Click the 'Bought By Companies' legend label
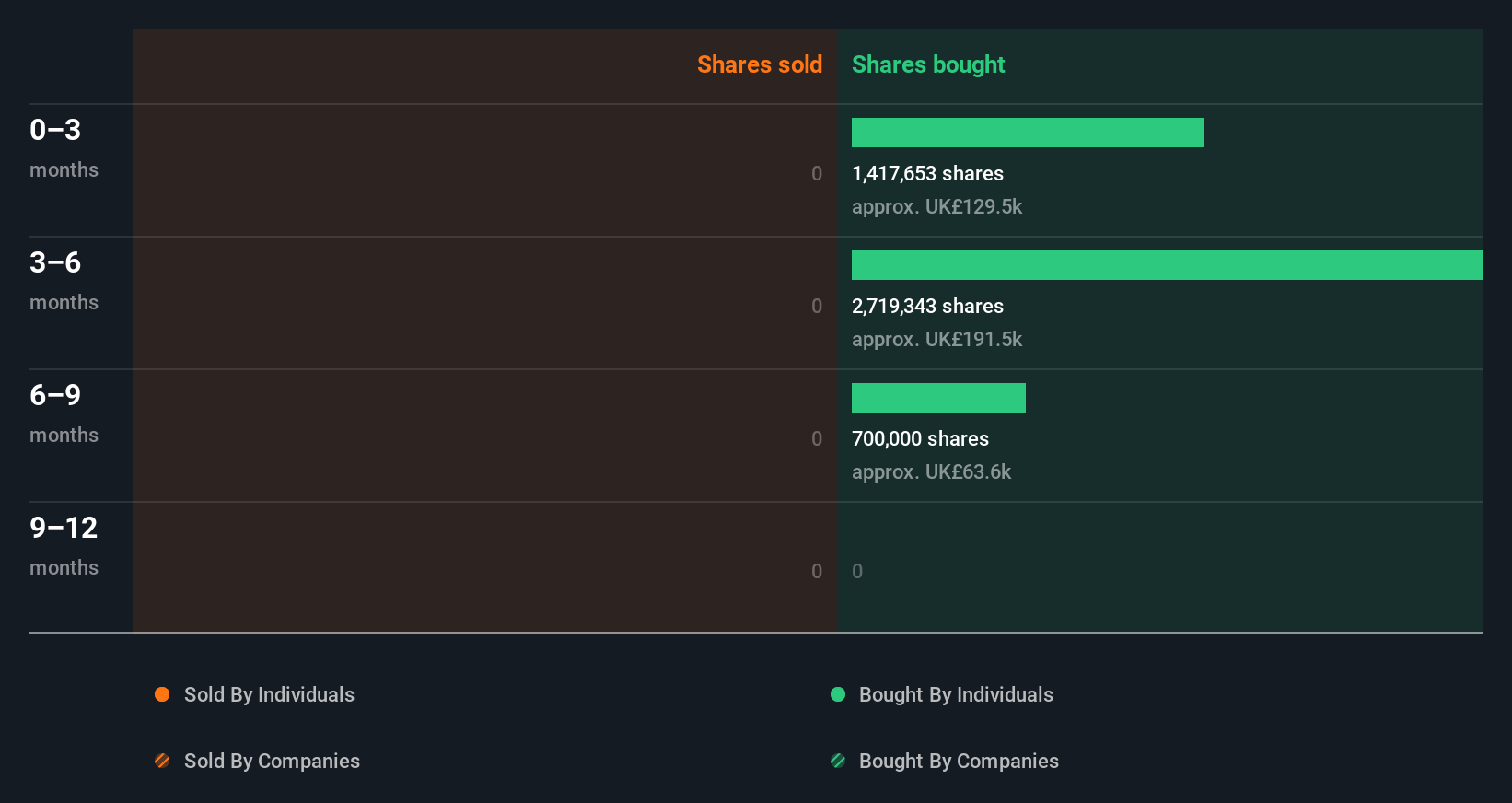The image size is (1512, 803). [959, 761]
